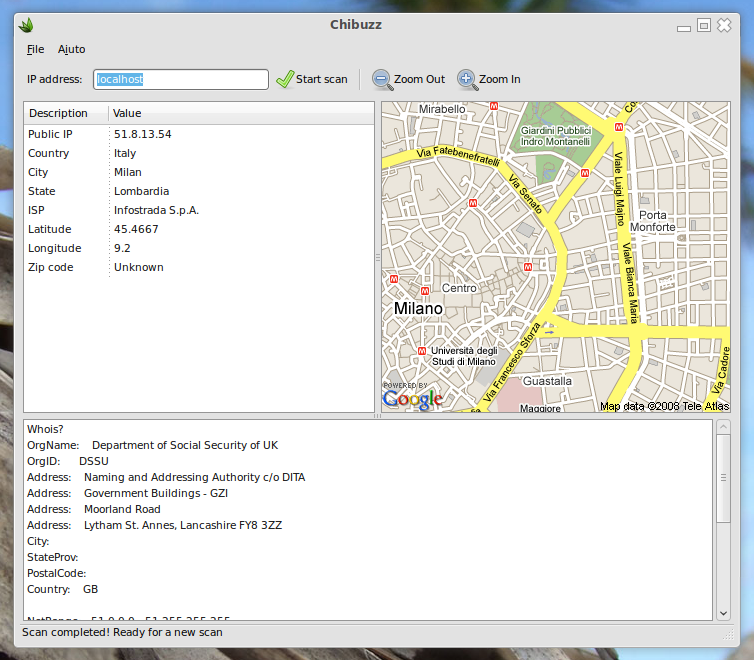
Task: Click the Country: GB line
Action: tap(63, 589)
